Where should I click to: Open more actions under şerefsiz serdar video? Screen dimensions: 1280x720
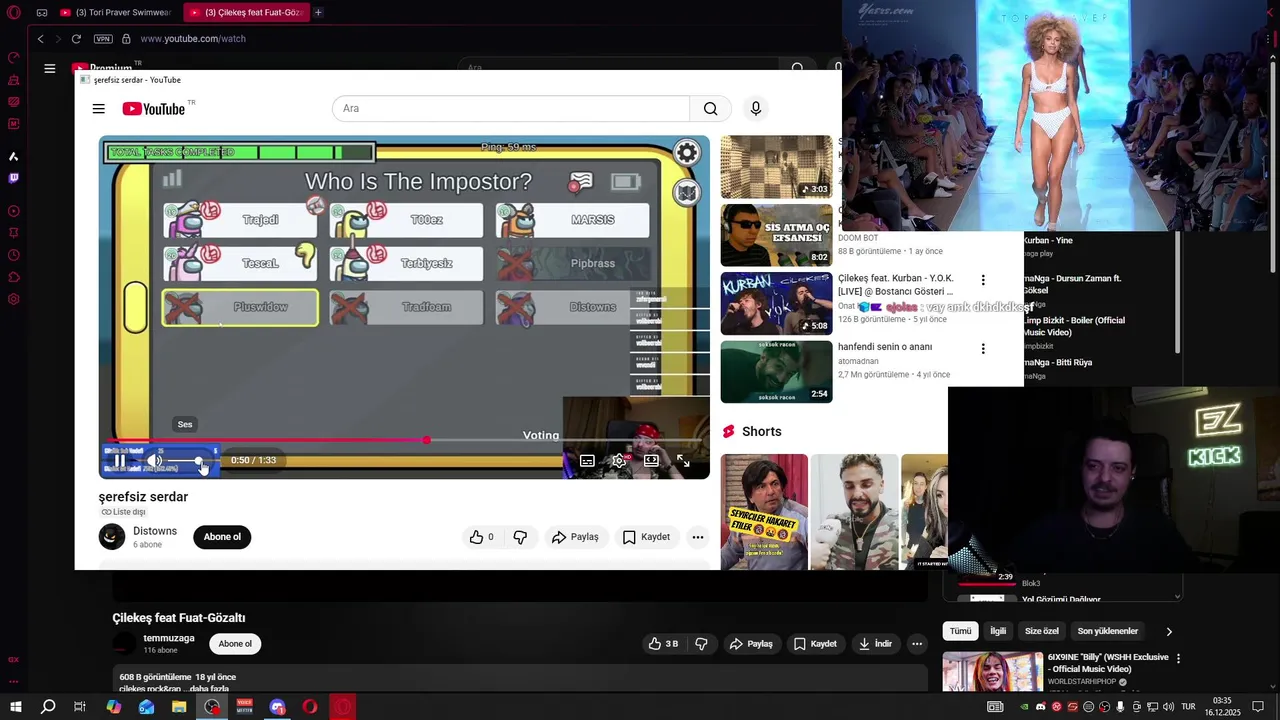tap(698, 537)
